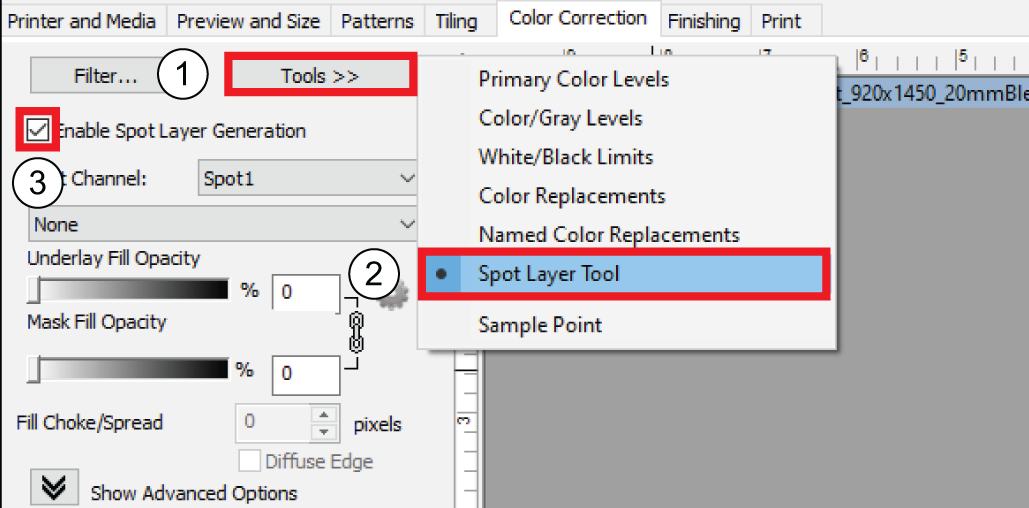Select Spot Layer Tool menu entry
Image resolution: width=1029 pixels, height=508 pixels.
click(549, 274)
